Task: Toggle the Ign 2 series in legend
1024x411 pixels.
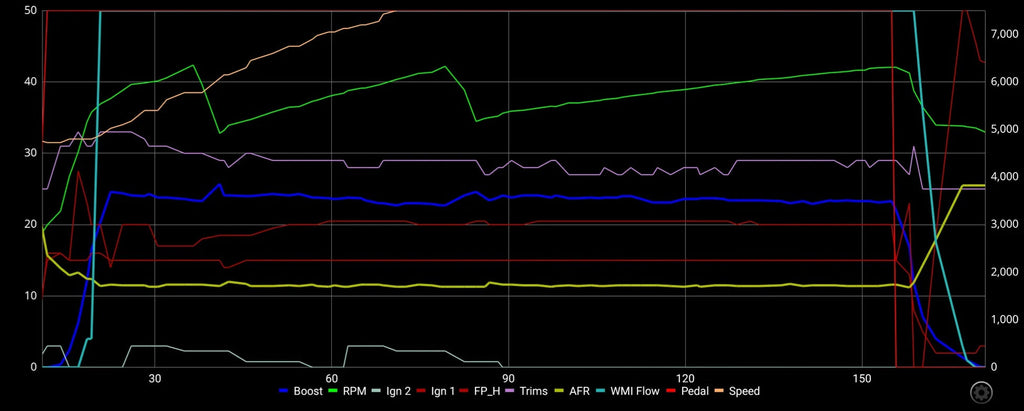Action: click(392, 391)
